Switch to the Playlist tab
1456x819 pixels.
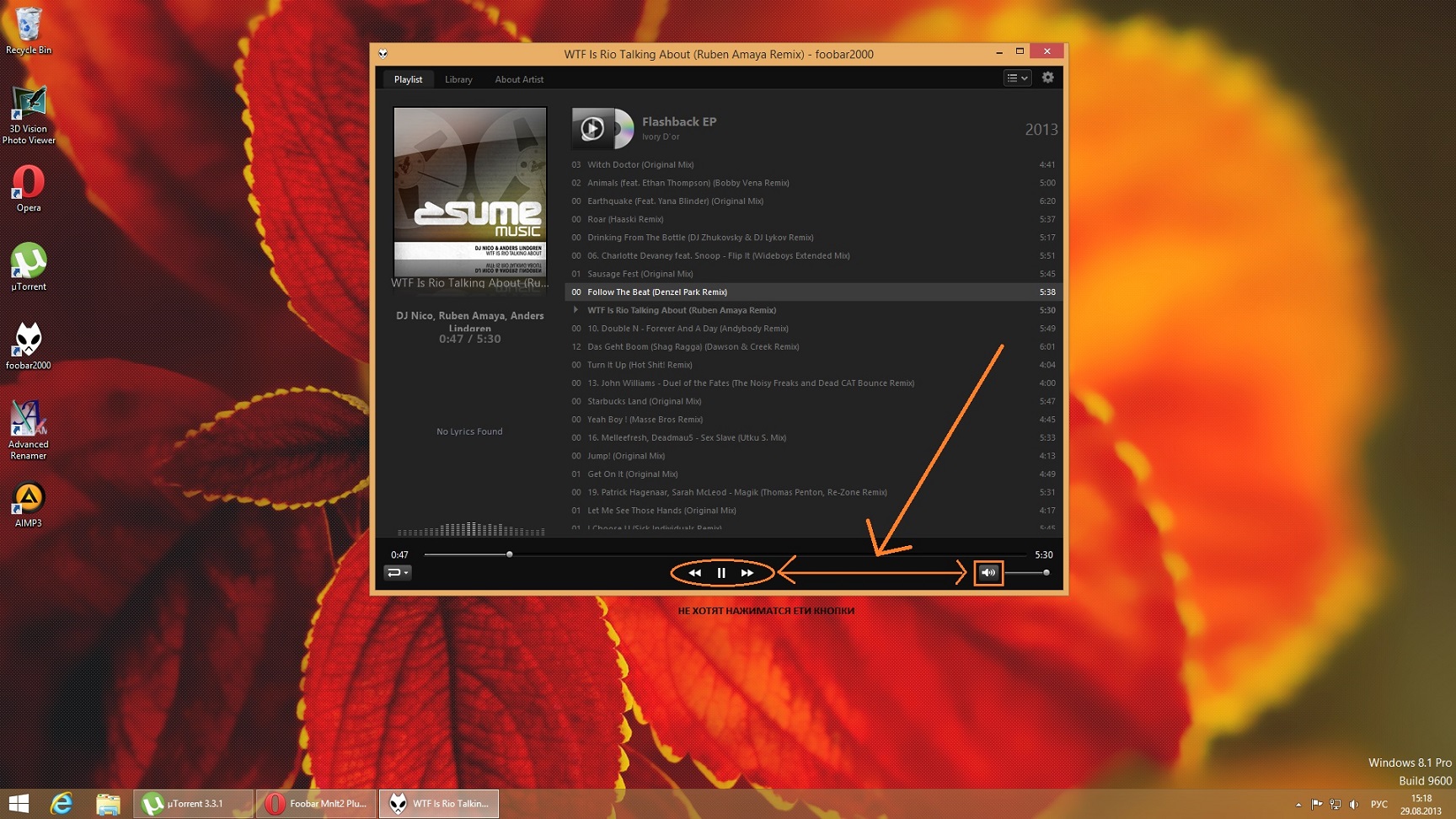(408, 79)
